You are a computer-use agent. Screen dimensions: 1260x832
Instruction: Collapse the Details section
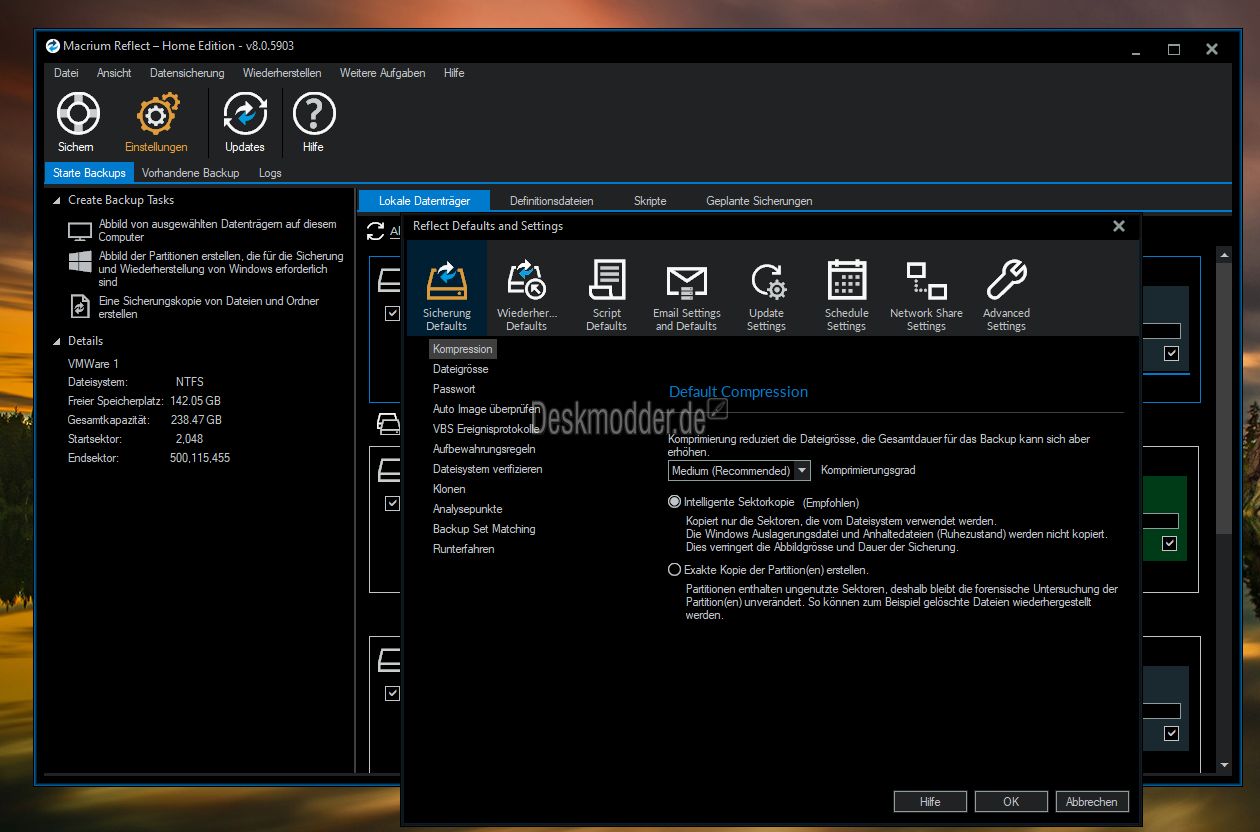tap(57, 341)
